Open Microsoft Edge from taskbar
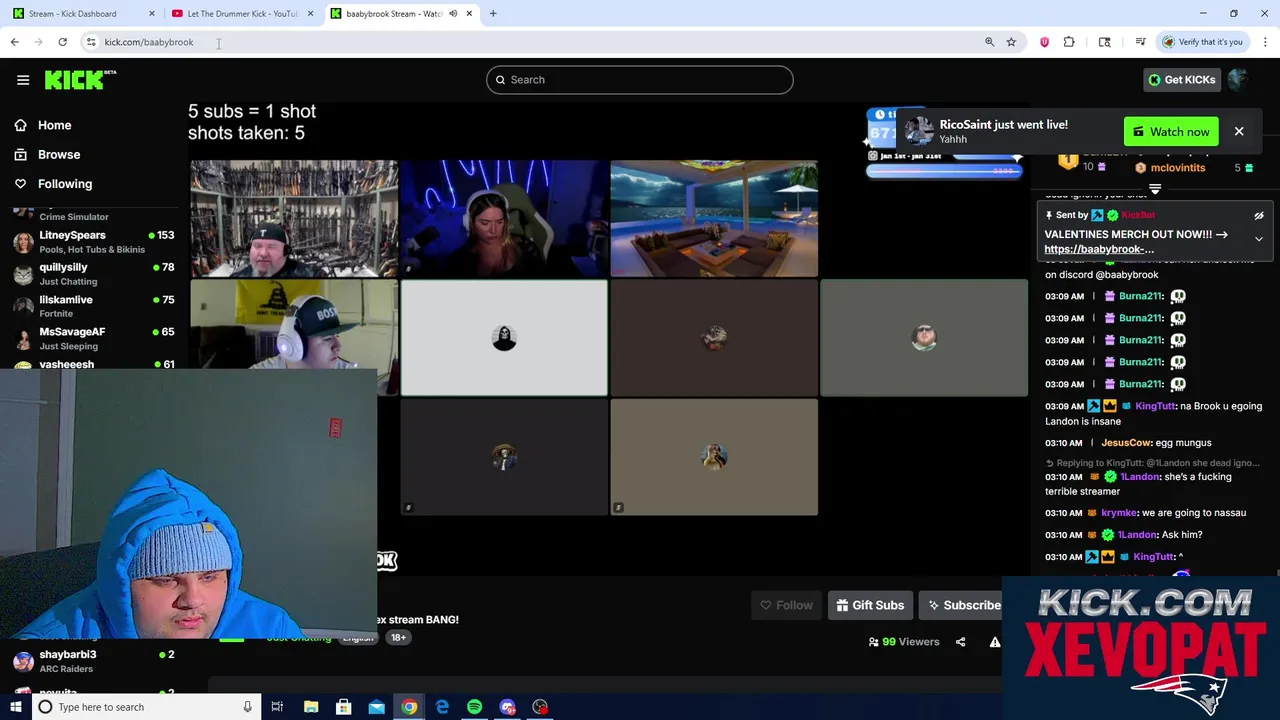The height and width of the screenshot is (720, 1280). coord(442,707)
